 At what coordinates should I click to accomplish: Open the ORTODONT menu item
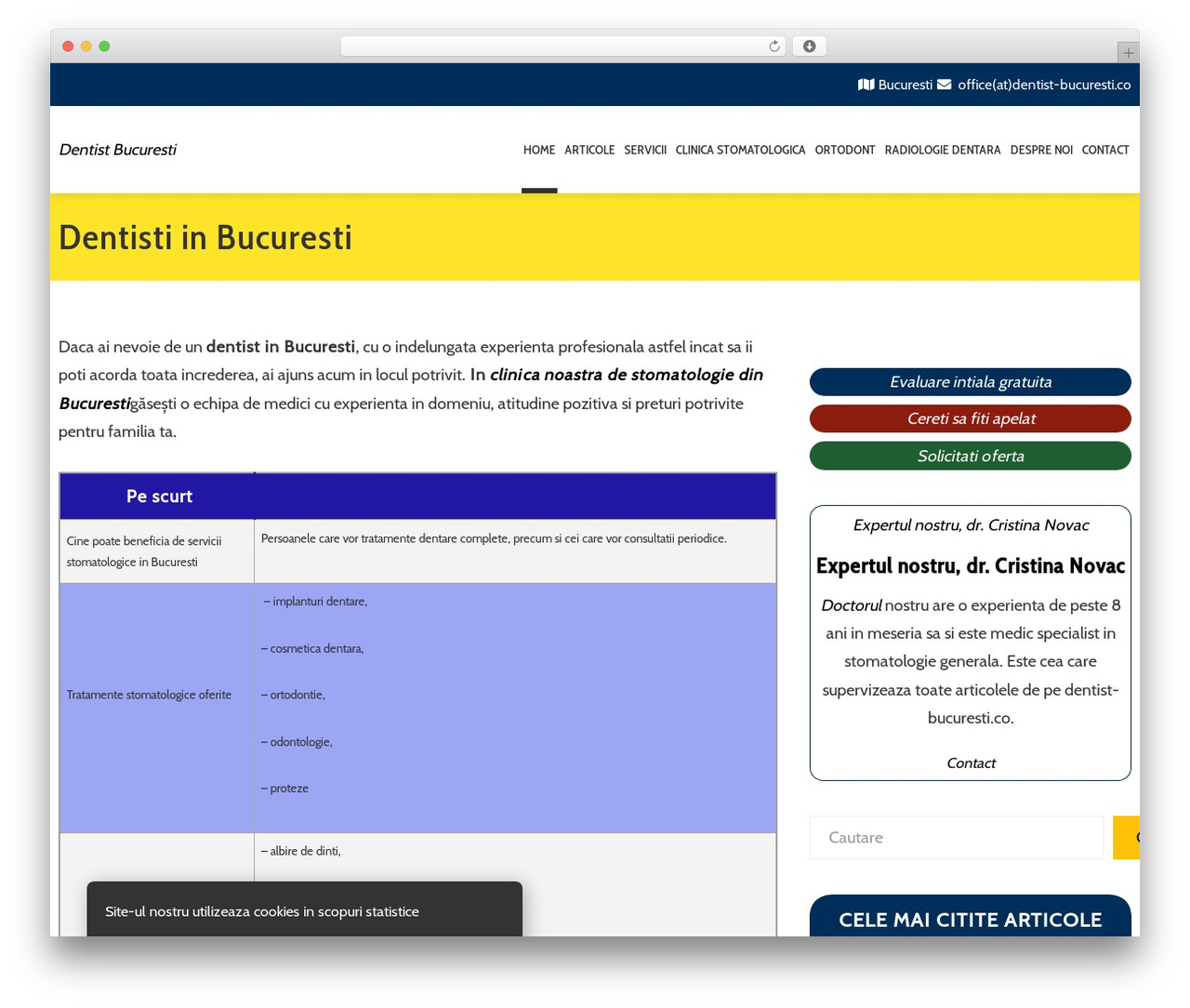click(845, 150)
